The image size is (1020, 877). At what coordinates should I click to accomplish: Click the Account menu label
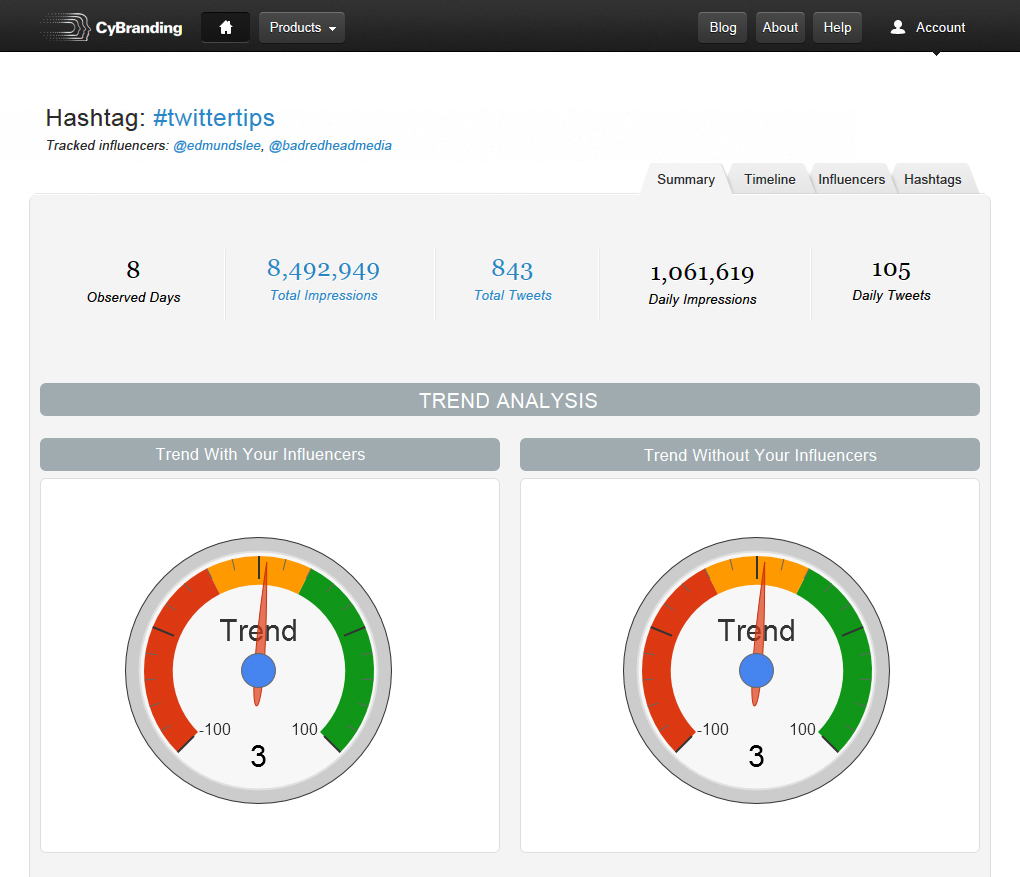pyautogui.click(x=940, y=27)
